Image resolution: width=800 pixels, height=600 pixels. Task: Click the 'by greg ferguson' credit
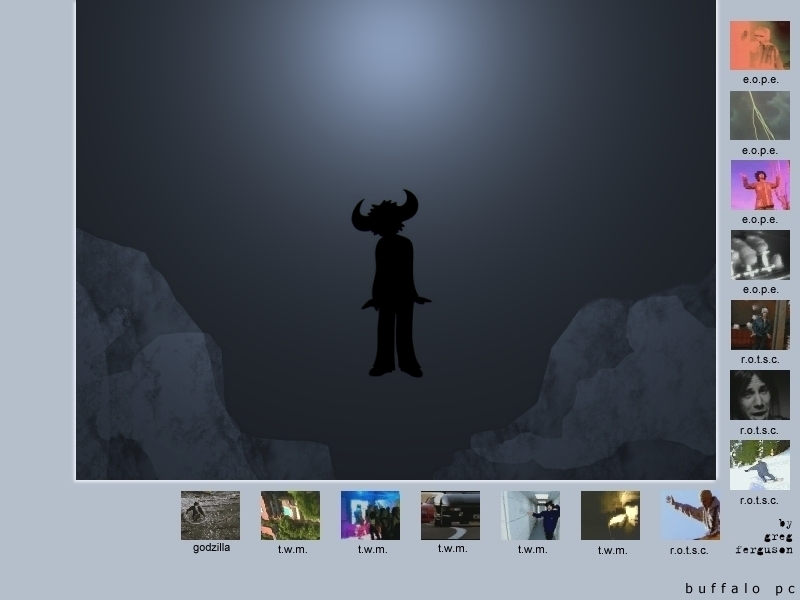[765, 537]
